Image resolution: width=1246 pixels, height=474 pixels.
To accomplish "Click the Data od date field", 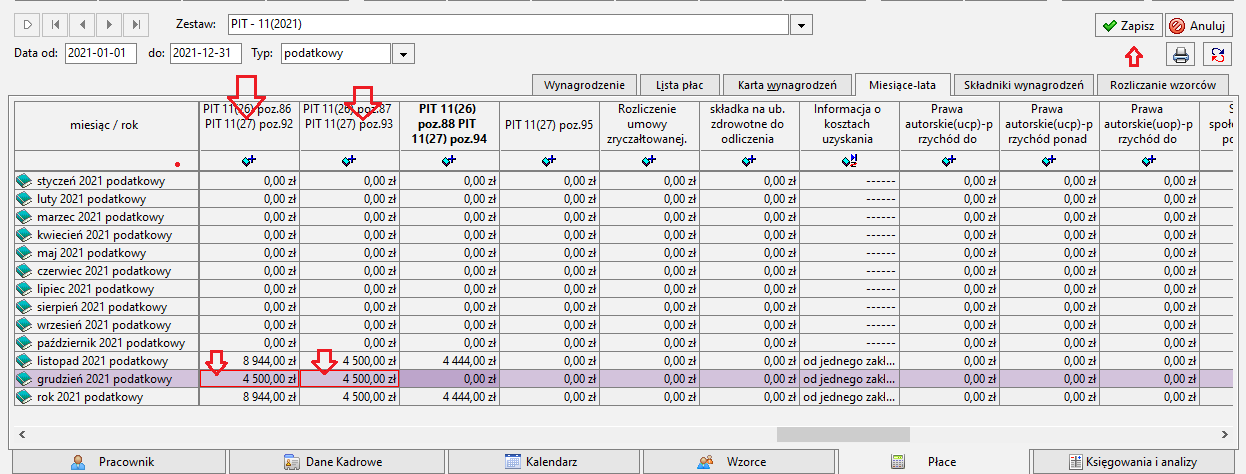I will [100, 53].
